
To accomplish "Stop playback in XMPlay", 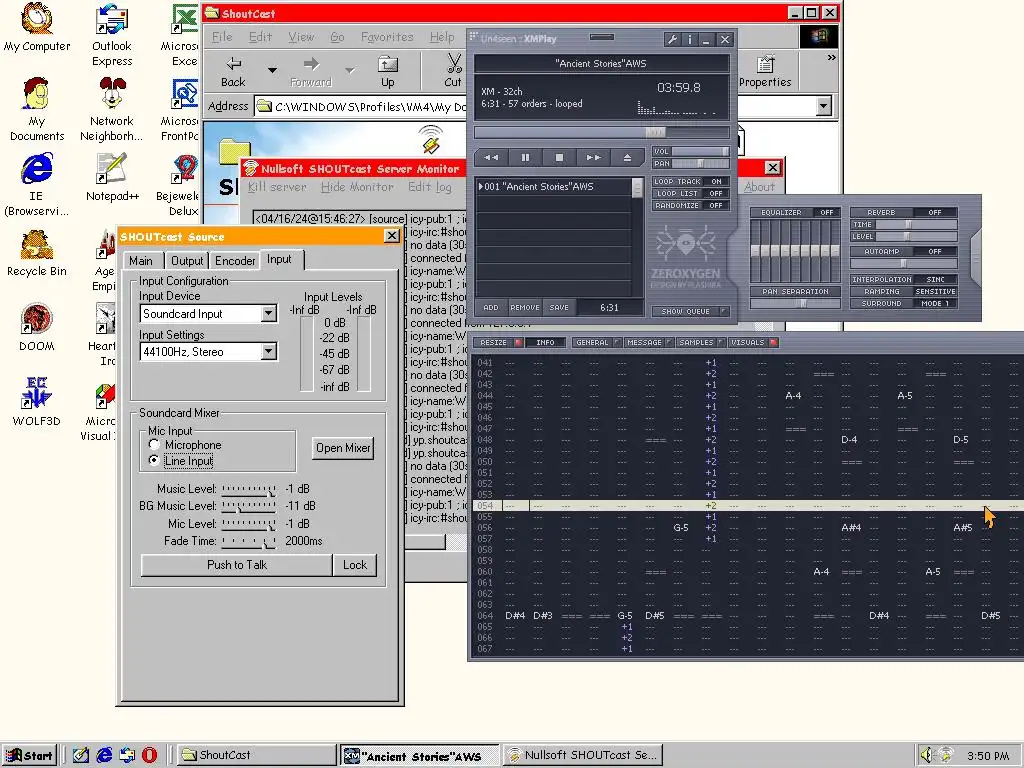I will click(x=559, y=157).
